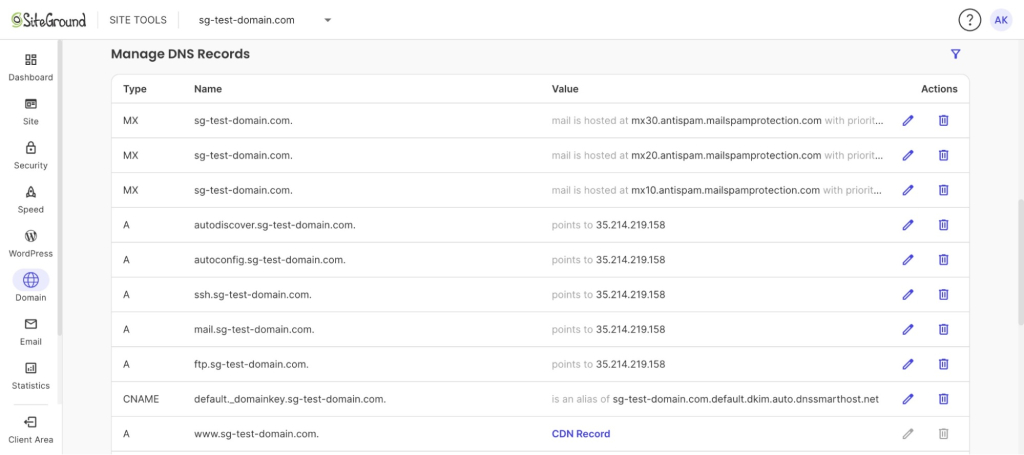The height and width of the screenshot is (455, 1024).
Task: Open the Email sidebar section
Action: 31,332
